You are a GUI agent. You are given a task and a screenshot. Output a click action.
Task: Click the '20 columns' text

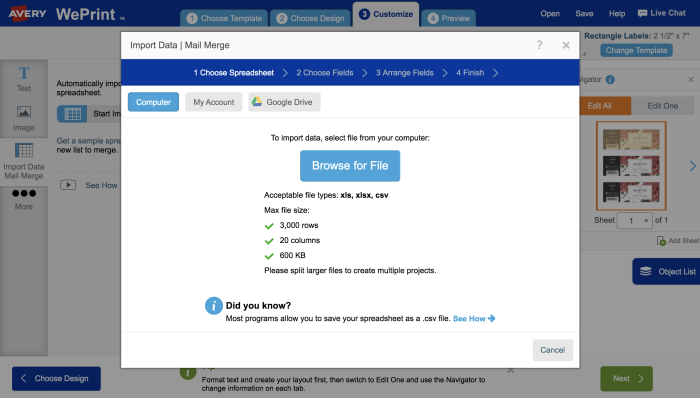point(300,240)
